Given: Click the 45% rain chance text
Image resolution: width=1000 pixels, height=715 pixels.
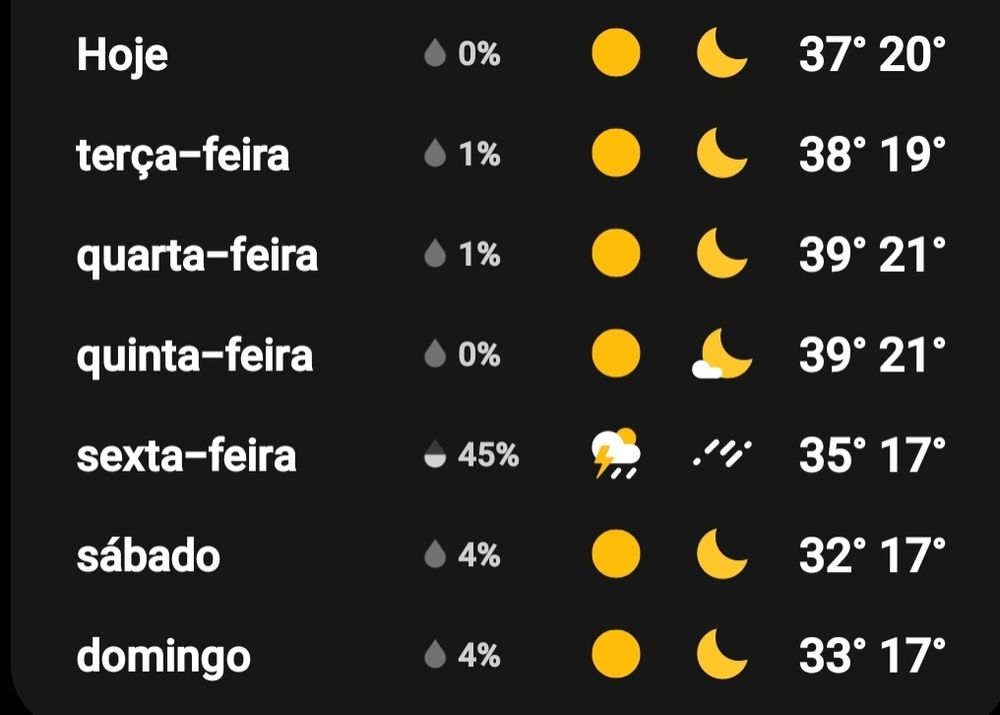Looking at the screenshot, I should tap(488, 455).
